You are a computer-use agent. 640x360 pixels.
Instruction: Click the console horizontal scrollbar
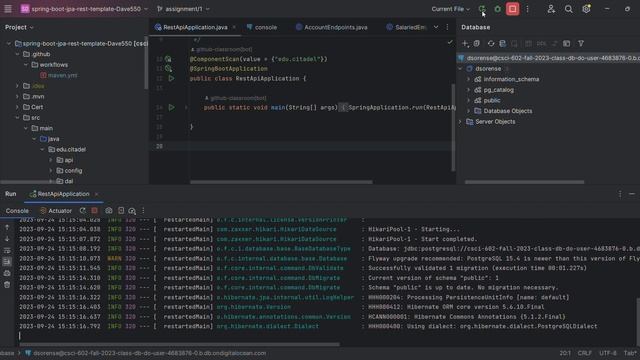tap(179, 344)
